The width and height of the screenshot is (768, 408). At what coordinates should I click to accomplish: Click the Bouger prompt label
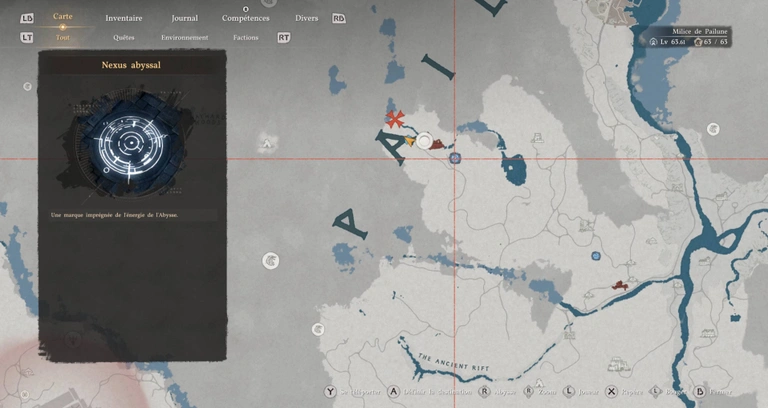(675, 392)
